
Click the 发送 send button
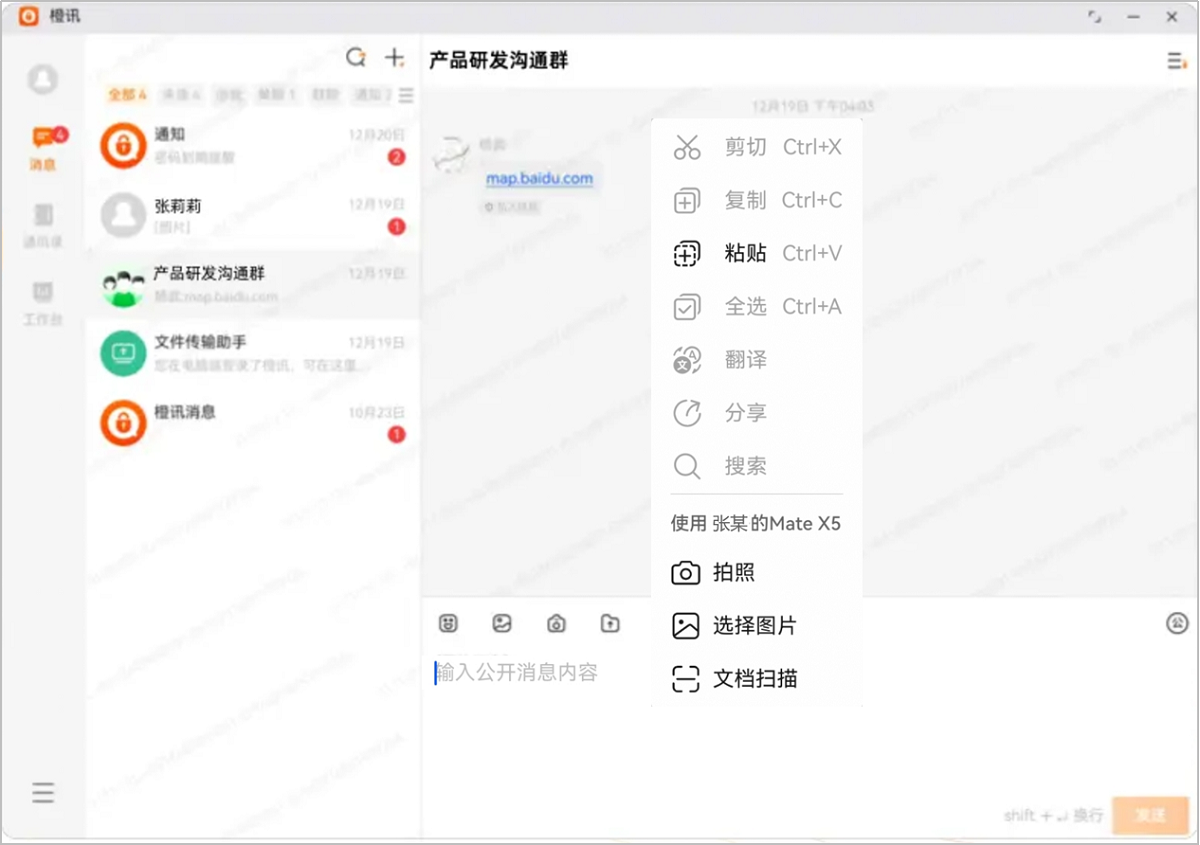click(1150, 815)
